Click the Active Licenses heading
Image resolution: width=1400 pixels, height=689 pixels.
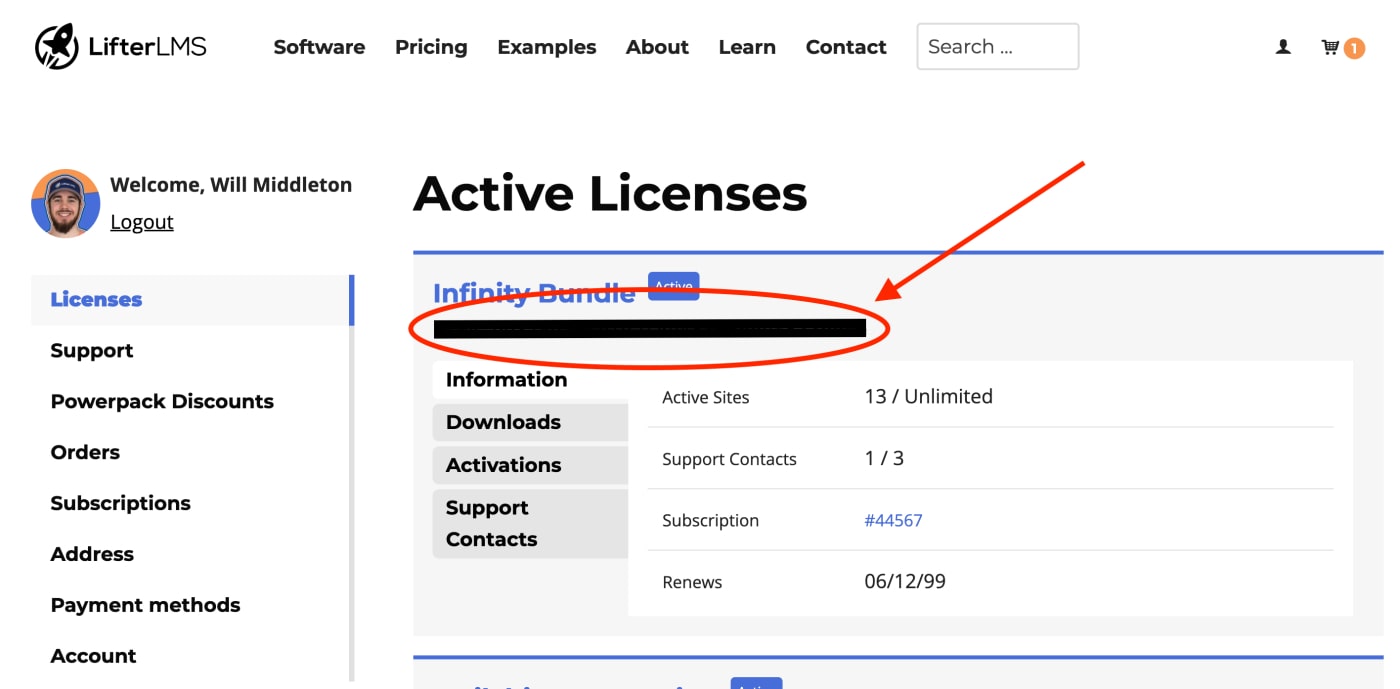point(610,193)
